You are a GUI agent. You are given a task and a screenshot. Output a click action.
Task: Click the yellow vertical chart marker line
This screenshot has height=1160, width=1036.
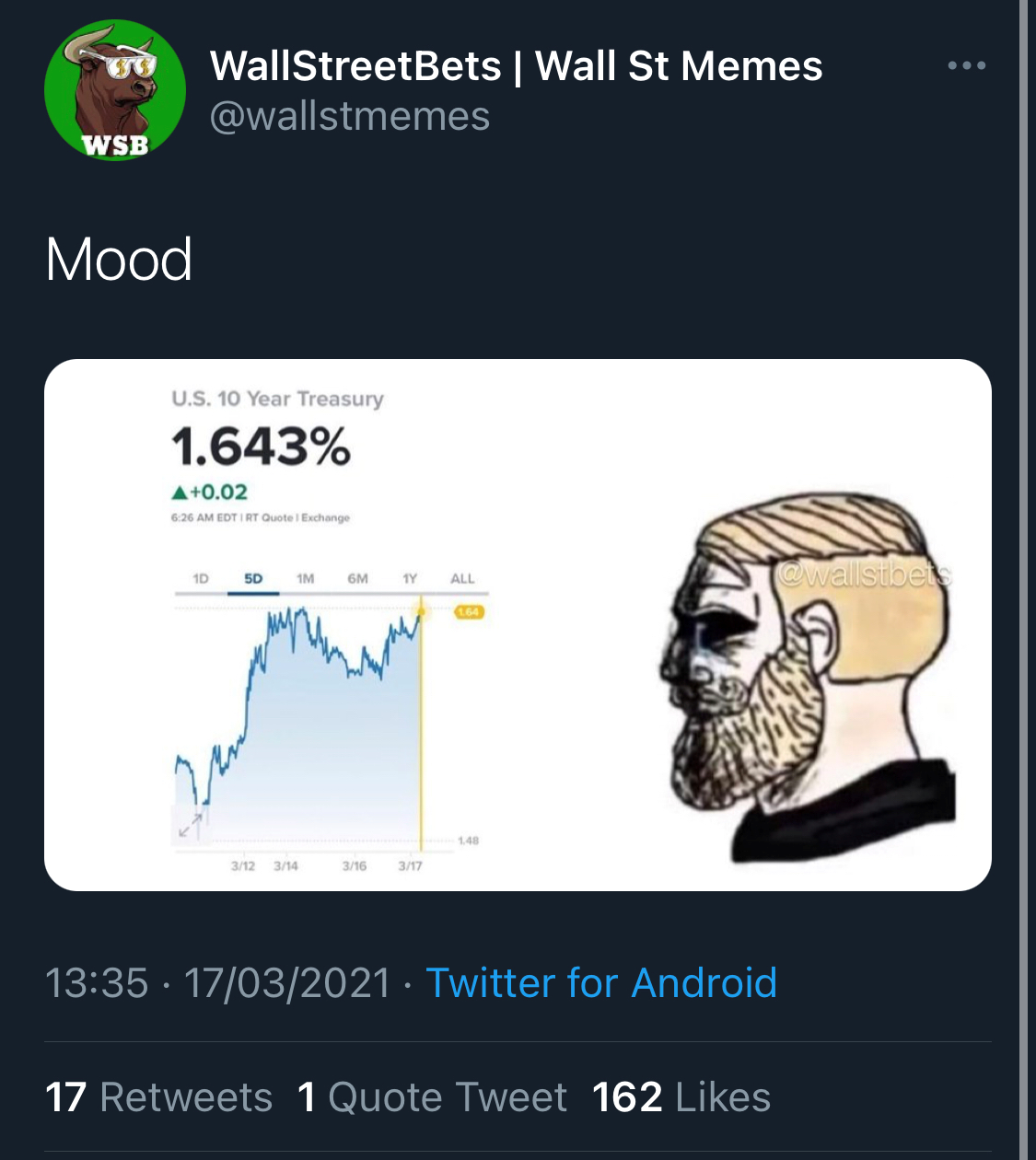[422, 737]
